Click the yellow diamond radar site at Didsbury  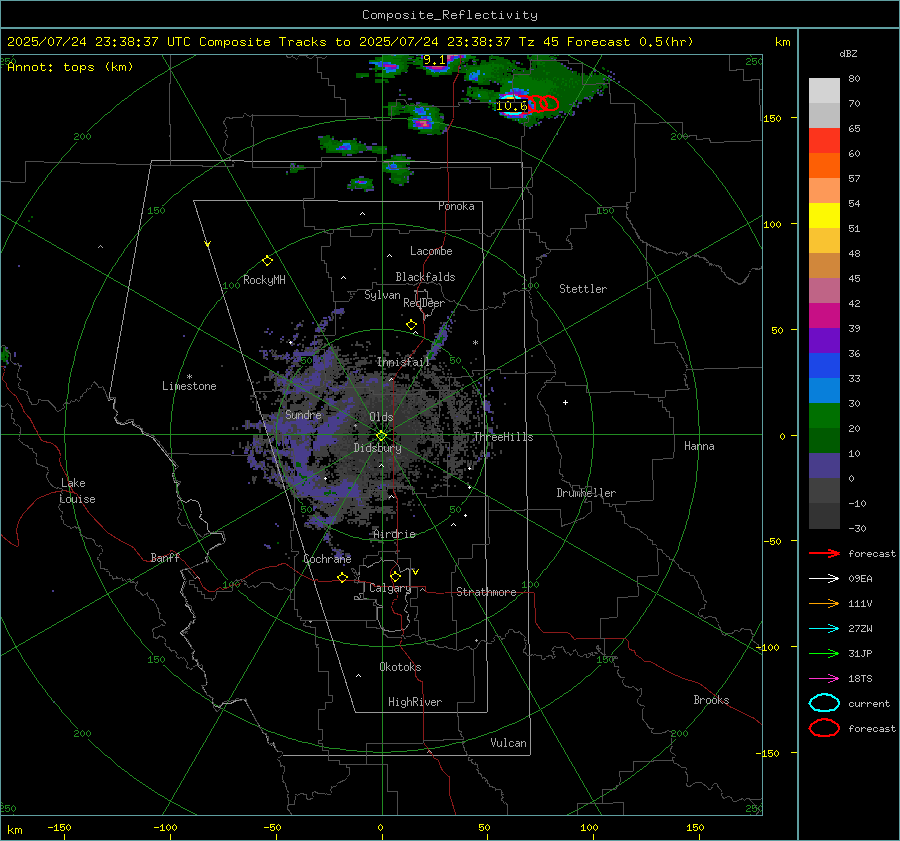click(381, 436)
